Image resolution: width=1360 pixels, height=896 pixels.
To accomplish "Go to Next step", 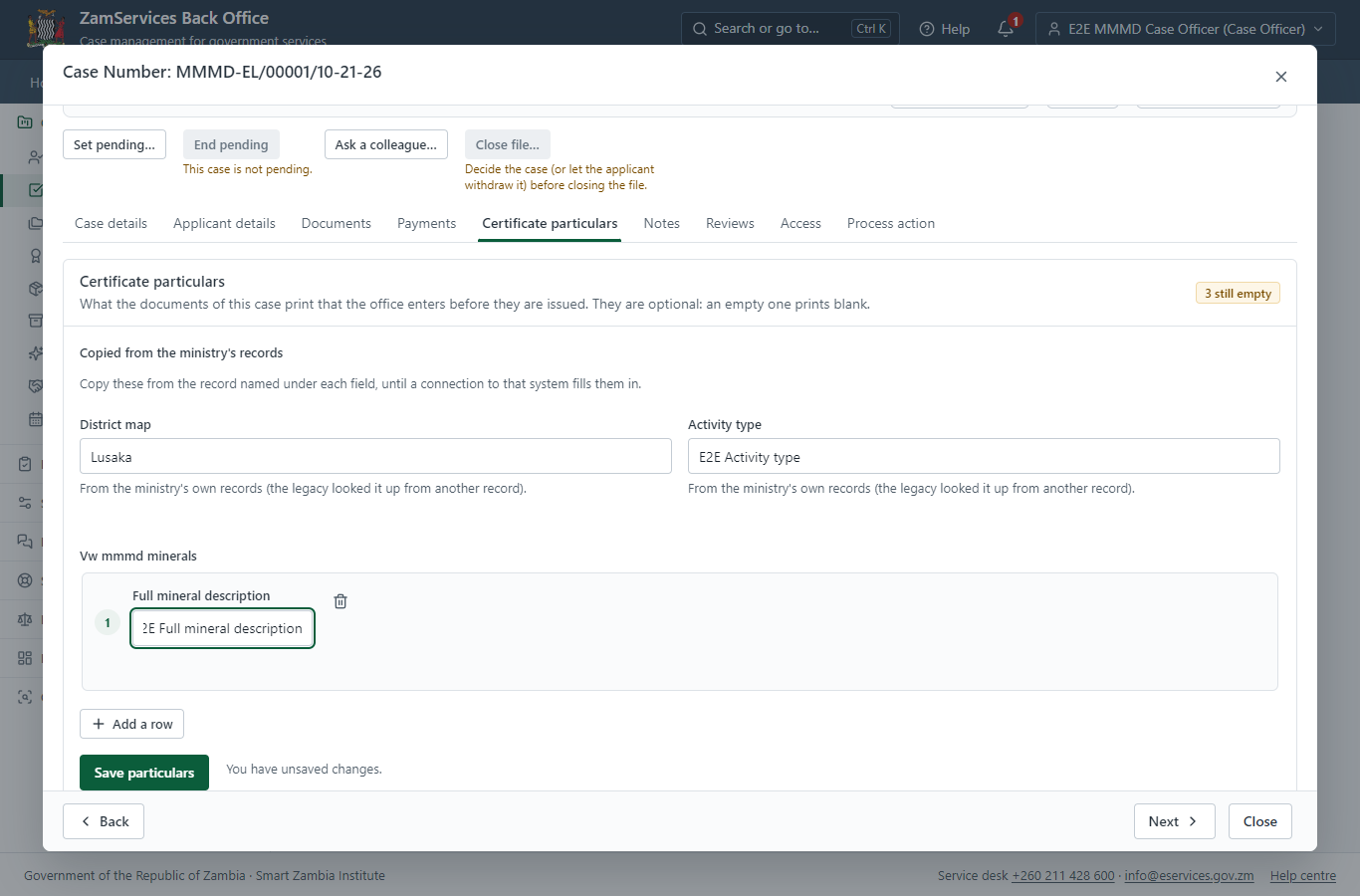I will click(1175, 821).
